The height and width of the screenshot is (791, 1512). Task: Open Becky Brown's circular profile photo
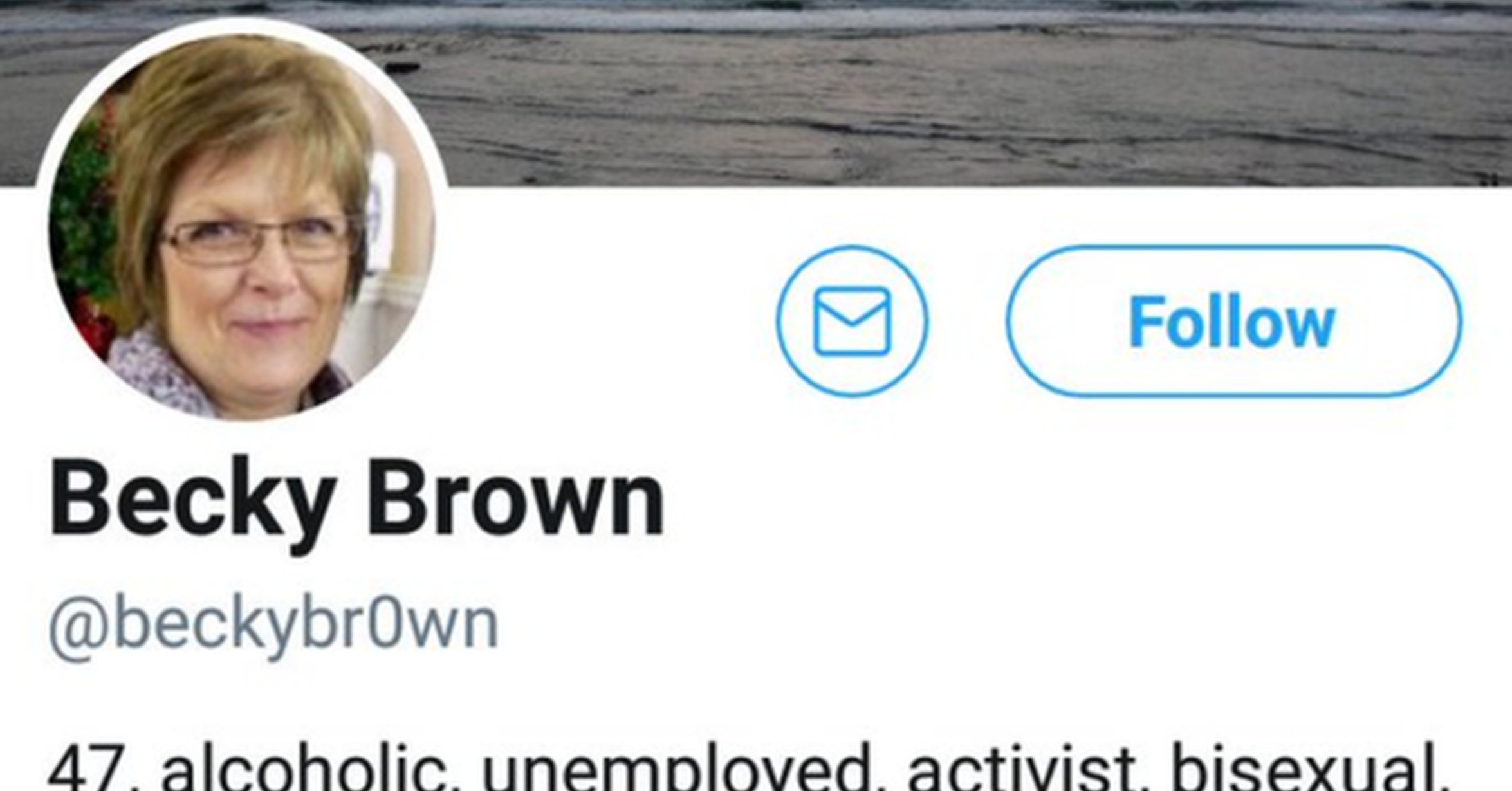pos(242,222)
